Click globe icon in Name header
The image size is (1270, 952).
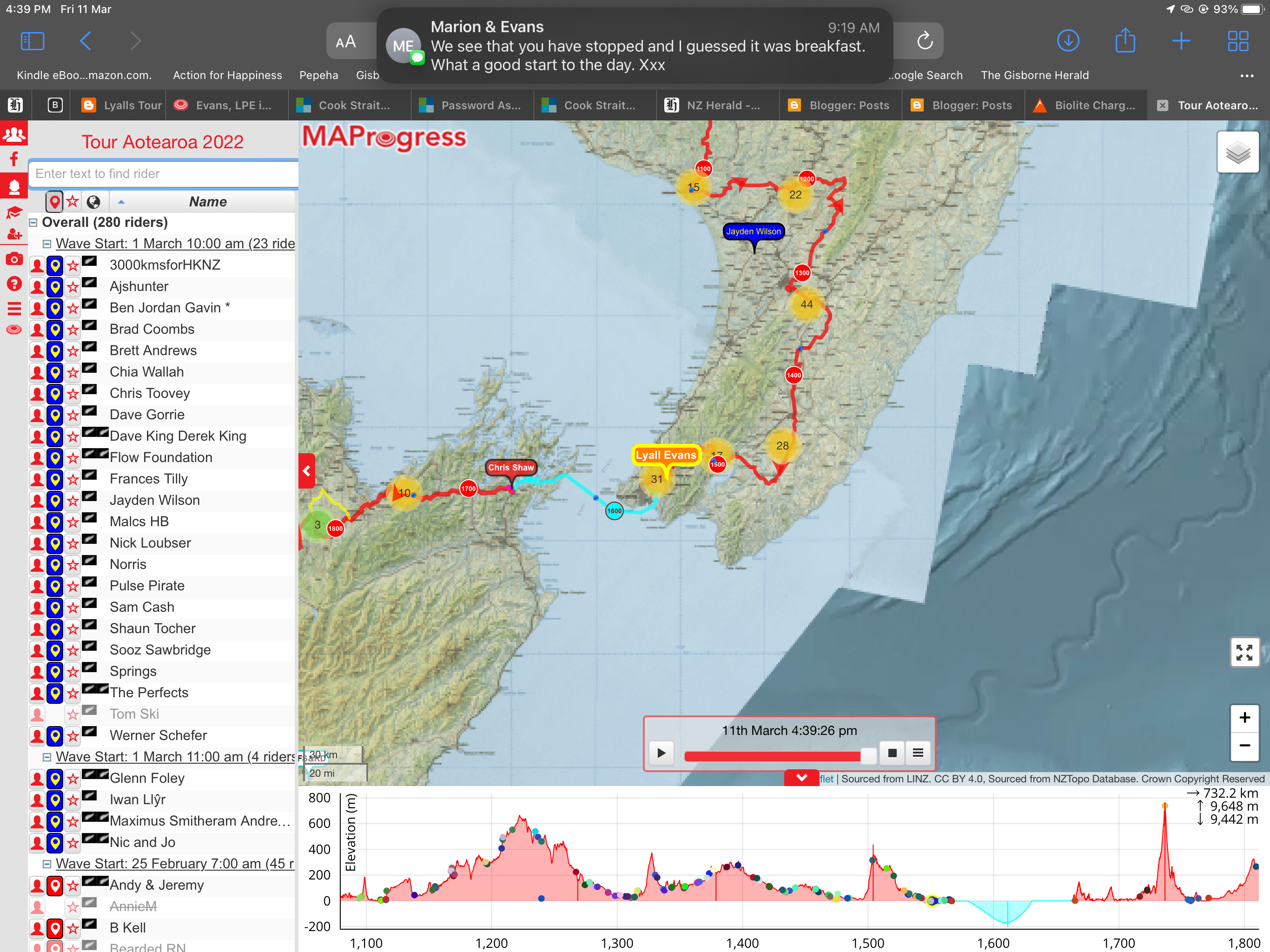(x=93, y=202)
